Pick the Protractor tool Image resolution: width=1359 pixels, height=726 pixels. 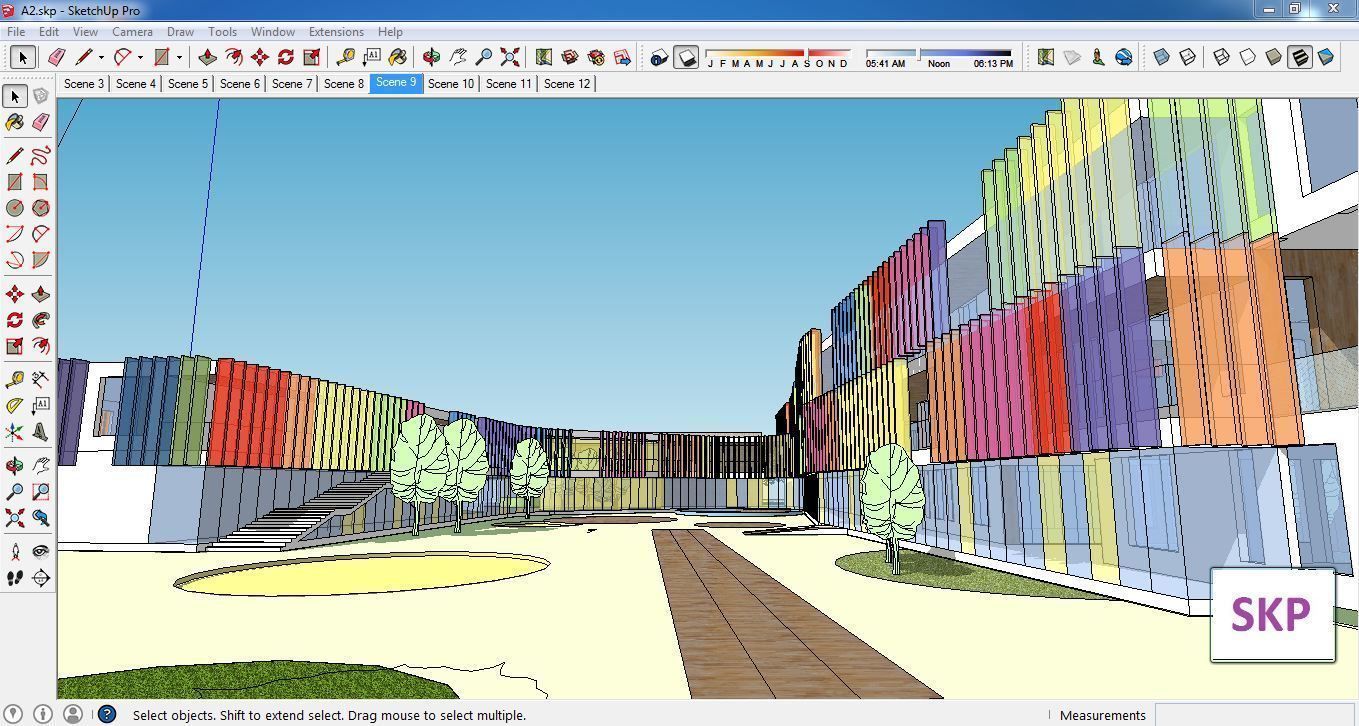[x=15, y=406]
